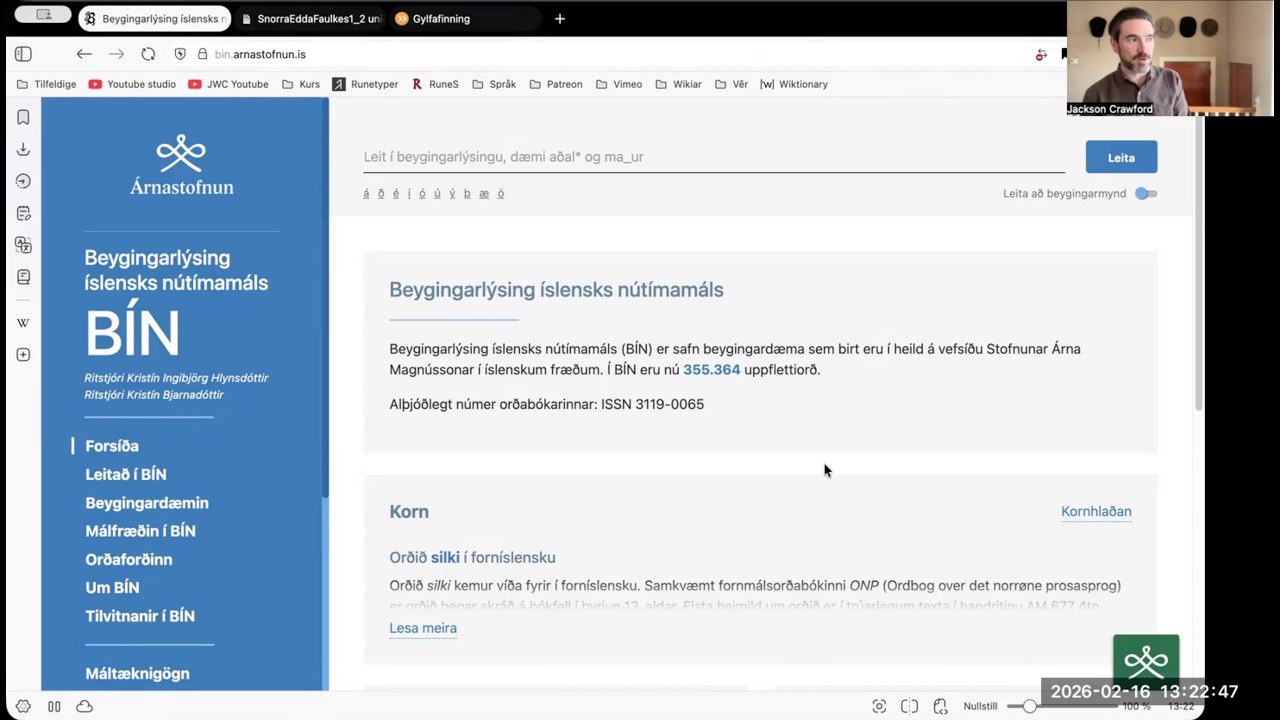Open the Runetyper bookmark
Screen dimensions: 1280x720
(366, 84)
